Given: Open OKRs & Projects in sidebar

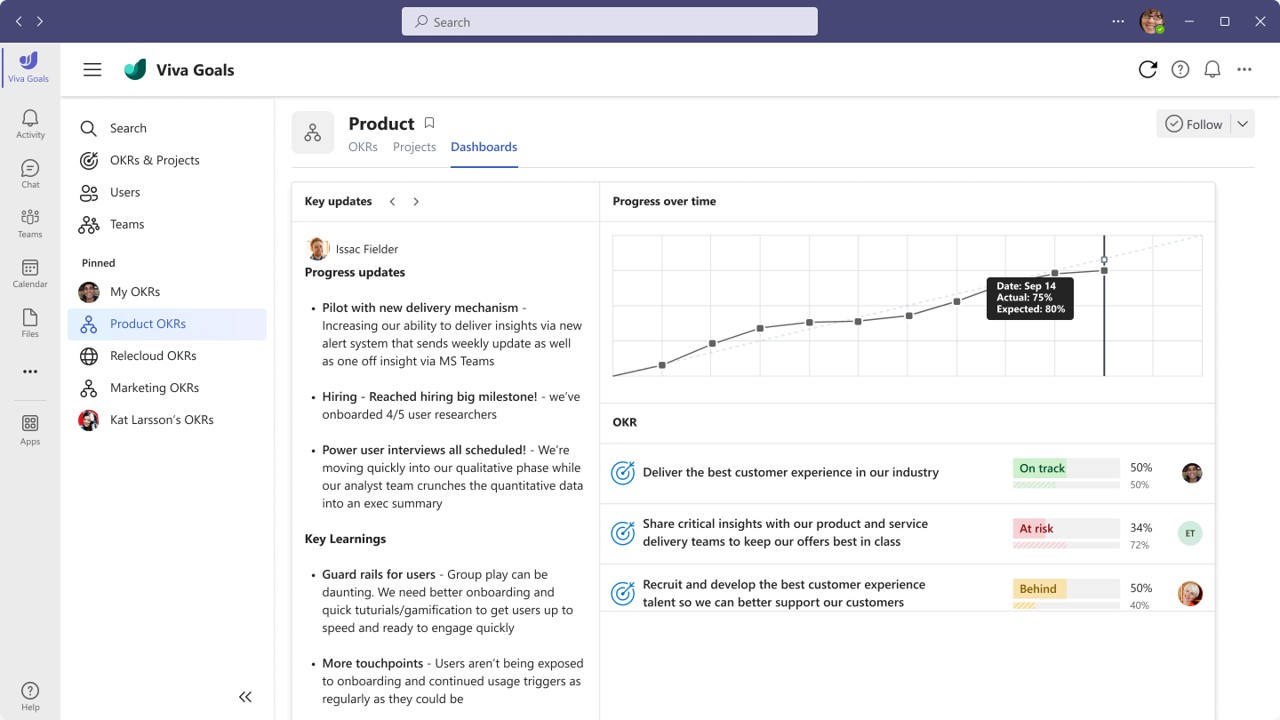Looking at the screenshot, I should pyautogui.click(x=154, y=160).
